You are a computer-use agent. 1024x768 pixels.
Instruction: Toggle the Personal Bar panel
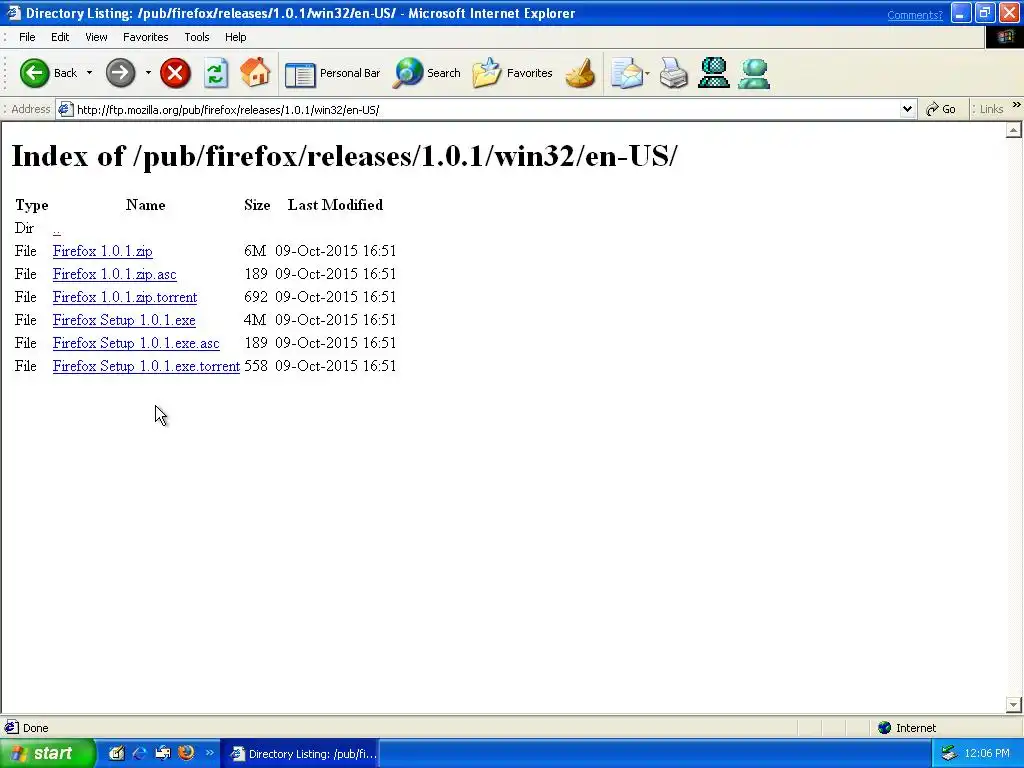[332, 73]
